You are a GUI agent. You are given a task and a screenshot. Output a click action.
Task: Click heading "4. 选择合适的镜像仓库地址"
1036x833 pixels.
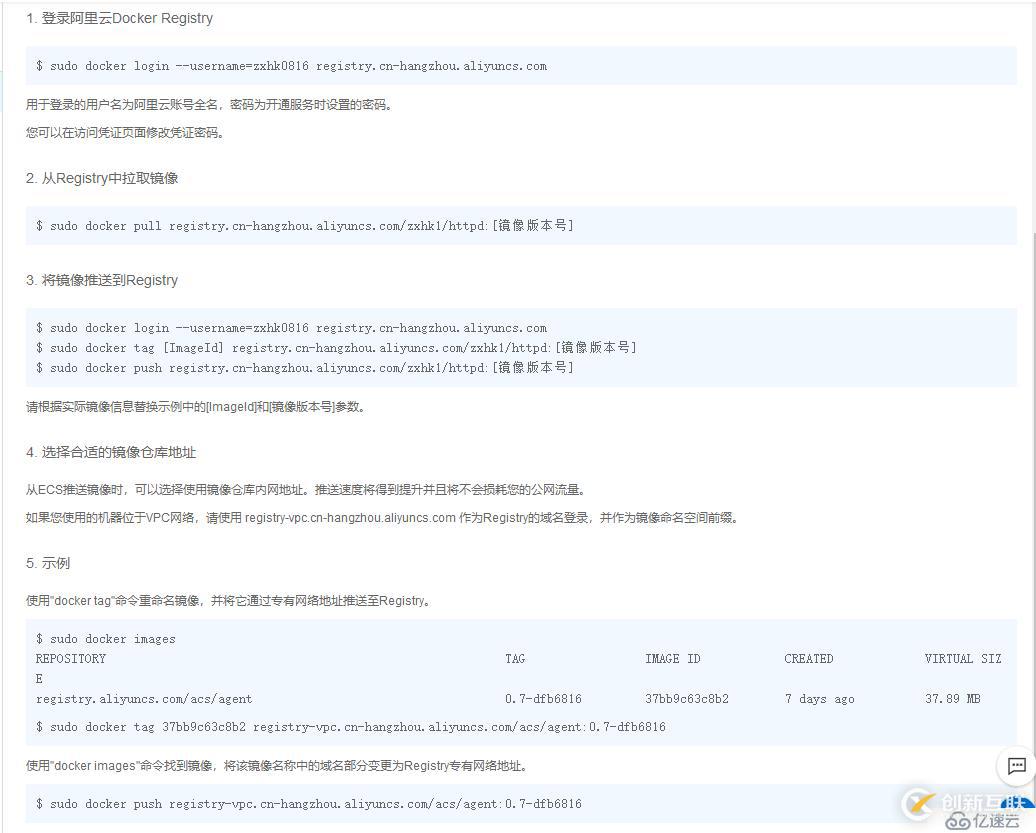[x=111, y=453]
